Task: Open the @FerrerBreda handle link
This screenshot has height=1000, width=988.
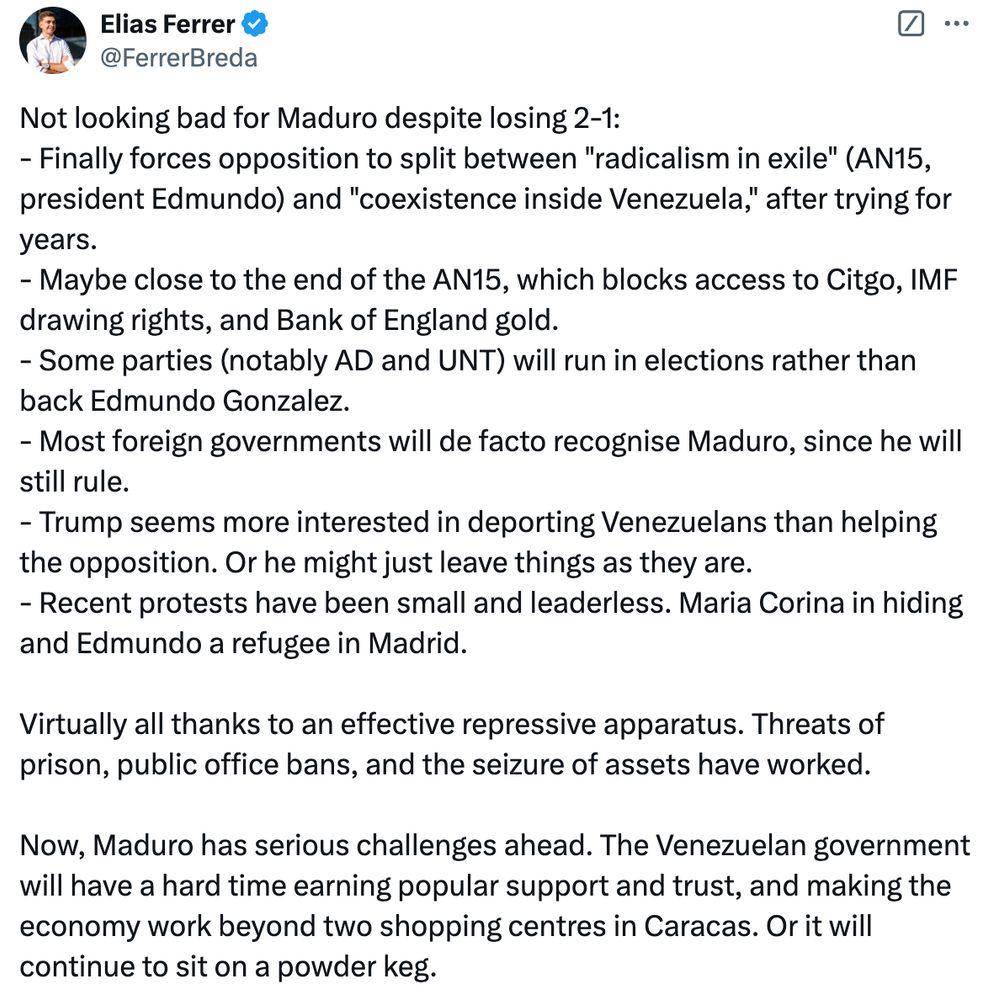Action: [x=179, y=57]
